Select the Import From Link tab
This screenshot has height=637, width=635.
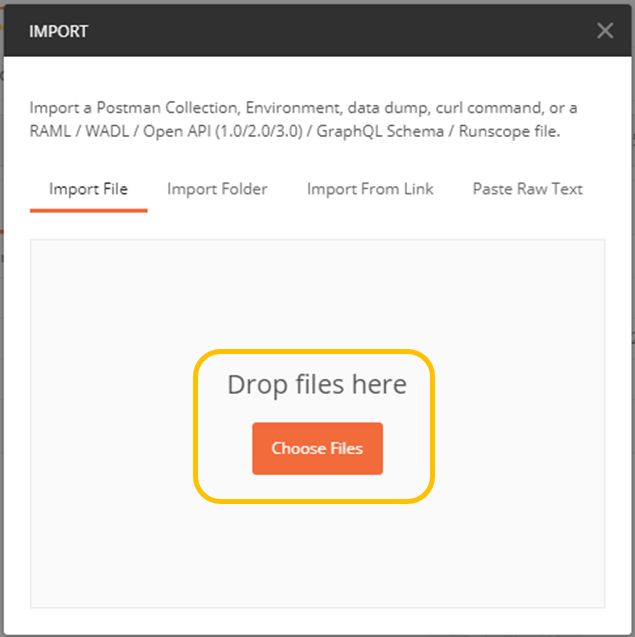click(x=370, y=189)
